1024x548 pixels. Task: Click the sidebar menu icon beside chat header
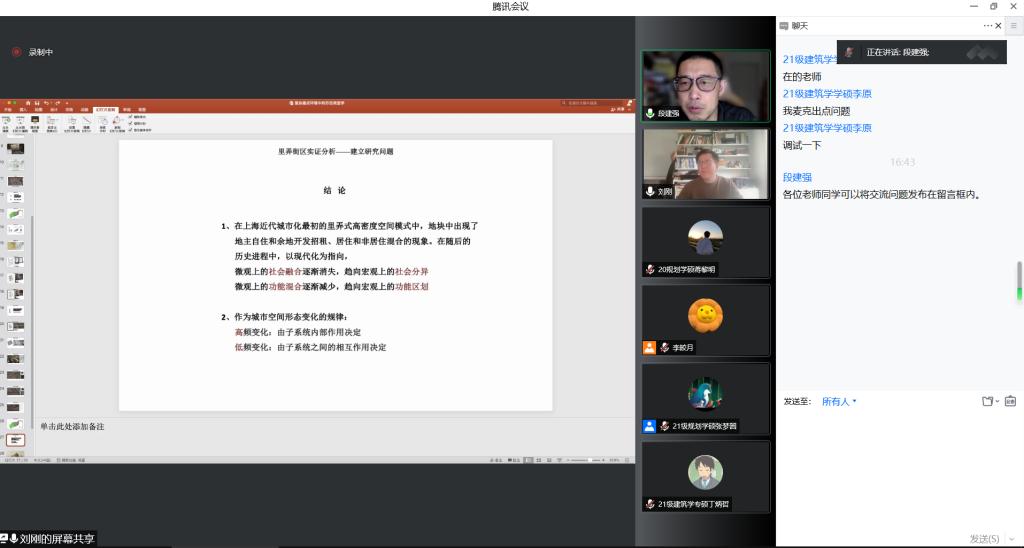pos(1013,25)
